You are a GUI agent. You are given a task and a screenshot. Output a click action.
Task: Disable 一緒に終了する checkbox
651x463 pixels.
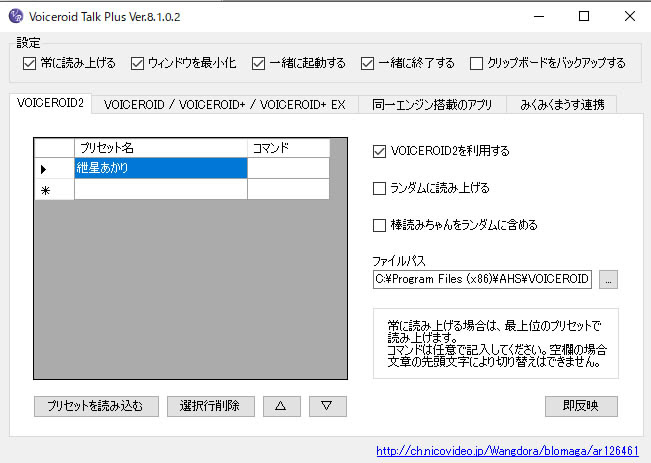coord(367,64)
